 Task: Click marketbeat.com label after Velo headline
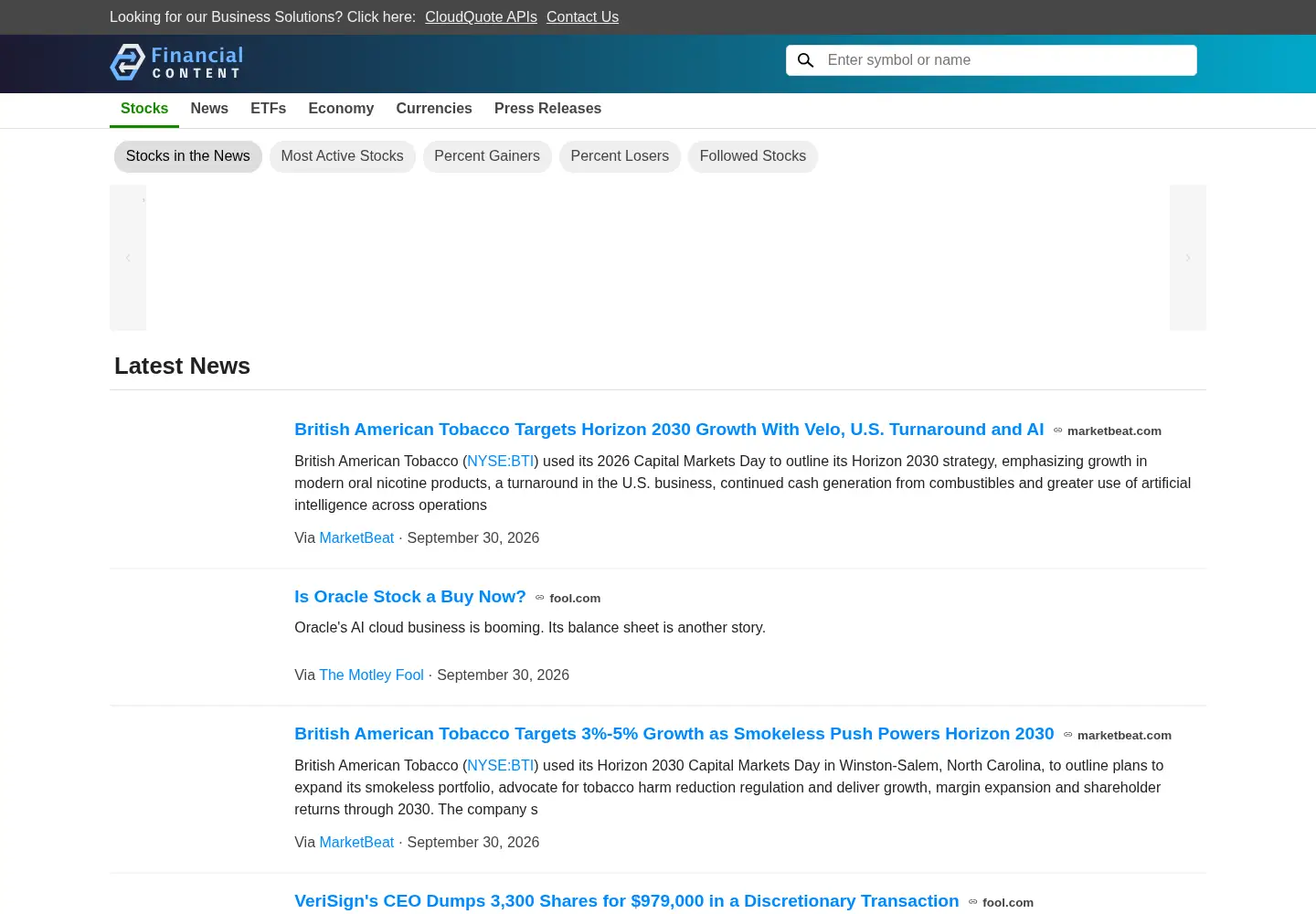1114,431
